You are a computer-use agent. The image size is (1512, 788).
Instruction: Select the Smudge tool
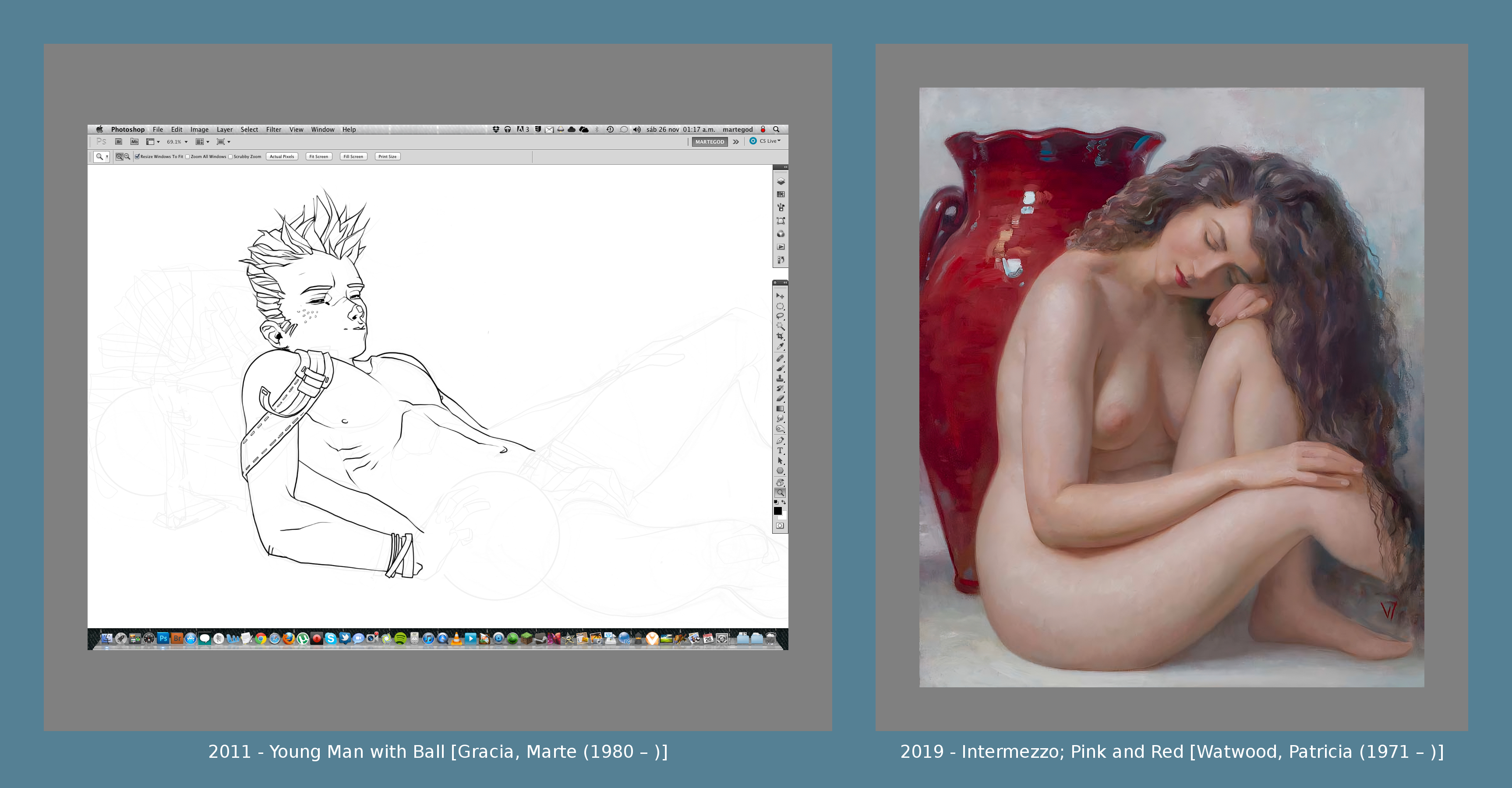[780, 419]
